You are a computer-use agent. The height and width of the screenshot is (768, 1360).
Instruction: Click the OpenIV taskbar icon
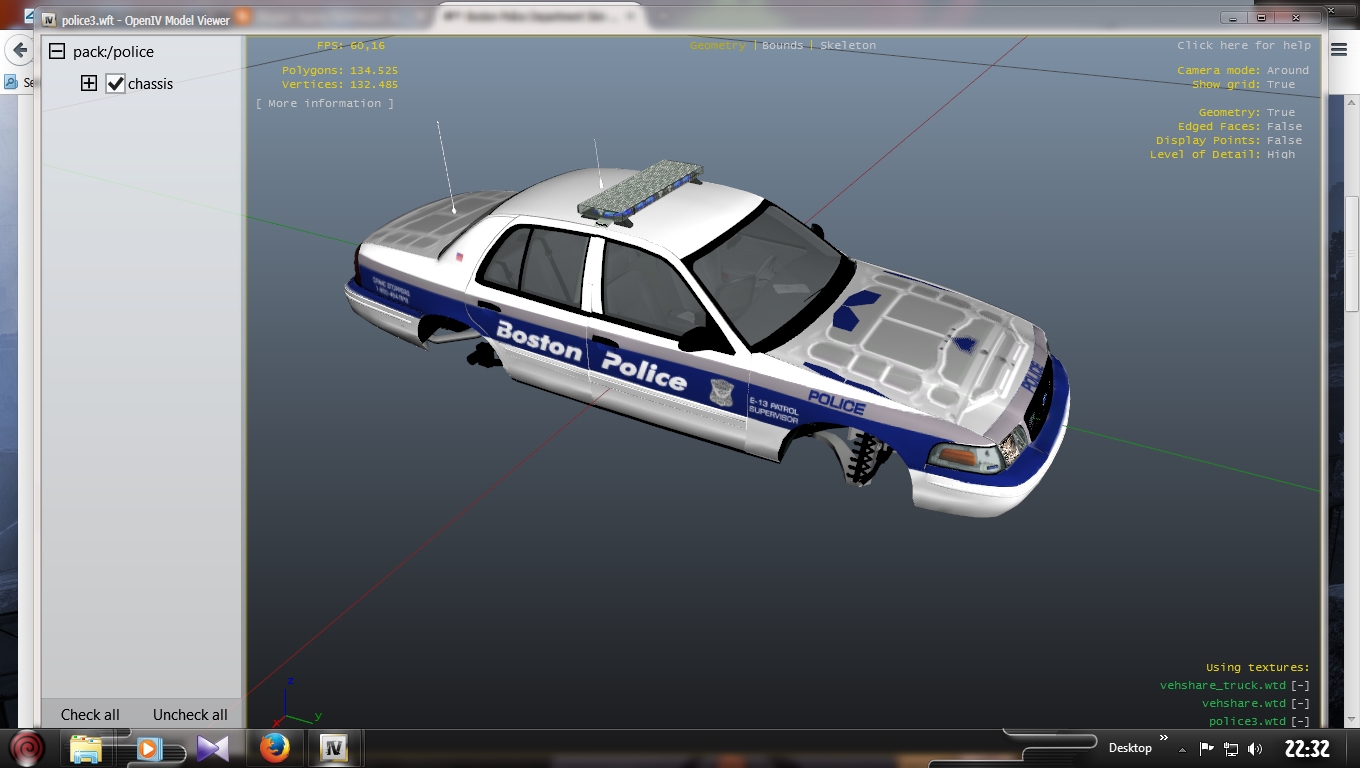(333, 748)
